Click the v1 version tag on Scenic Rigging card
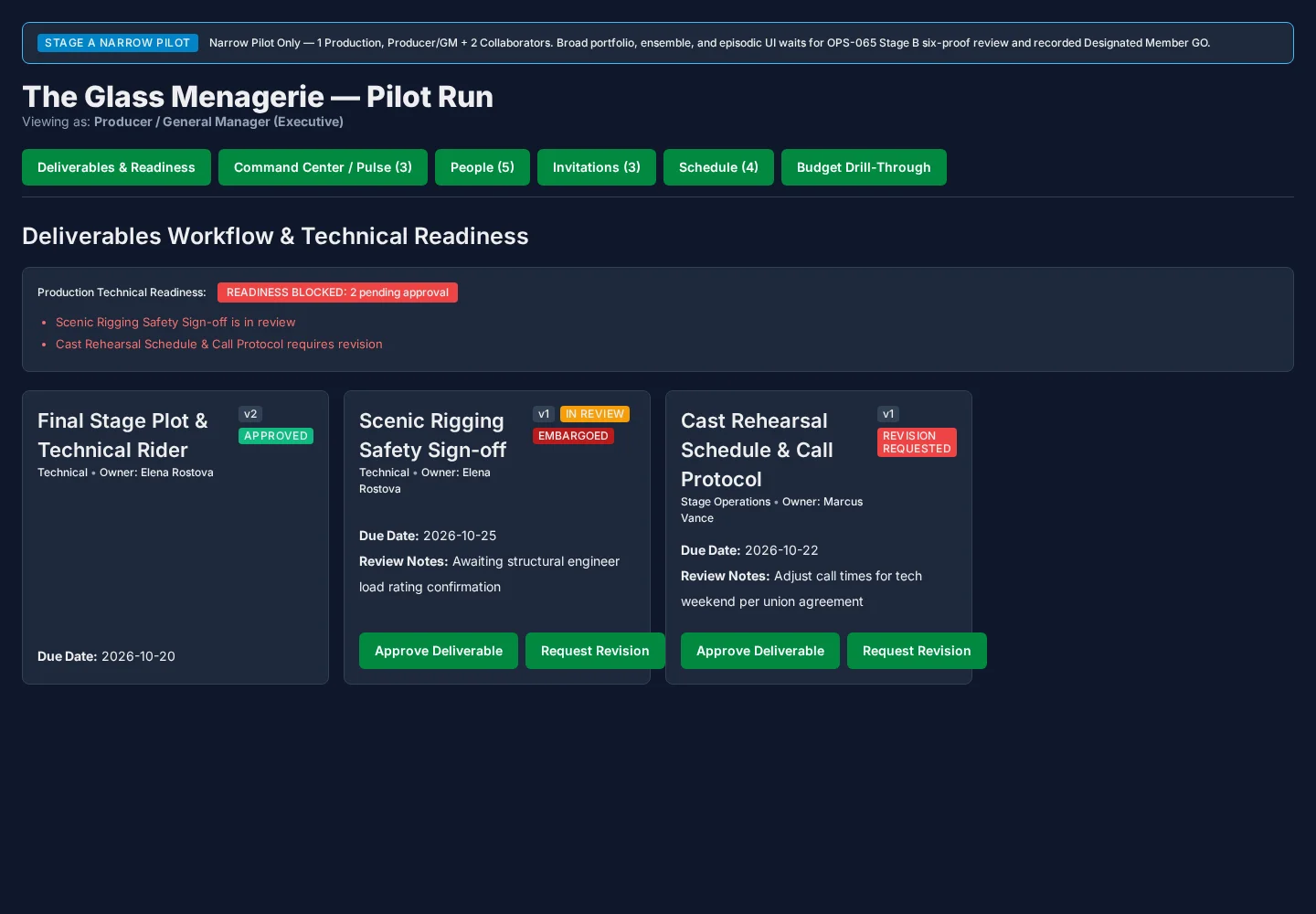Viewport: 1316px width, 914px height. (x=544, y=414)
